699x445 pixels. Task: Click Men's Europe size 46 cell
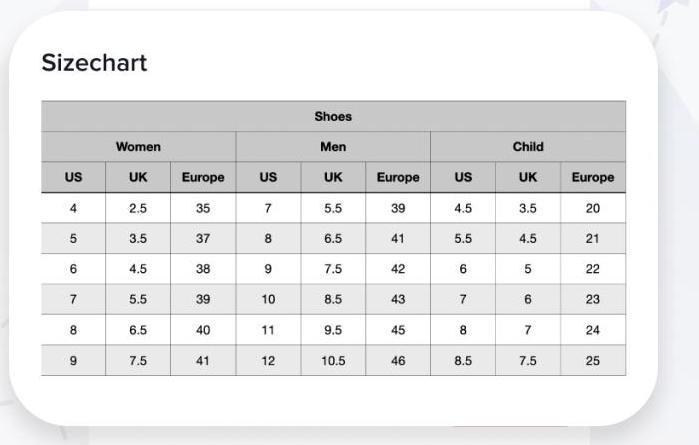[x=398, y=360]
